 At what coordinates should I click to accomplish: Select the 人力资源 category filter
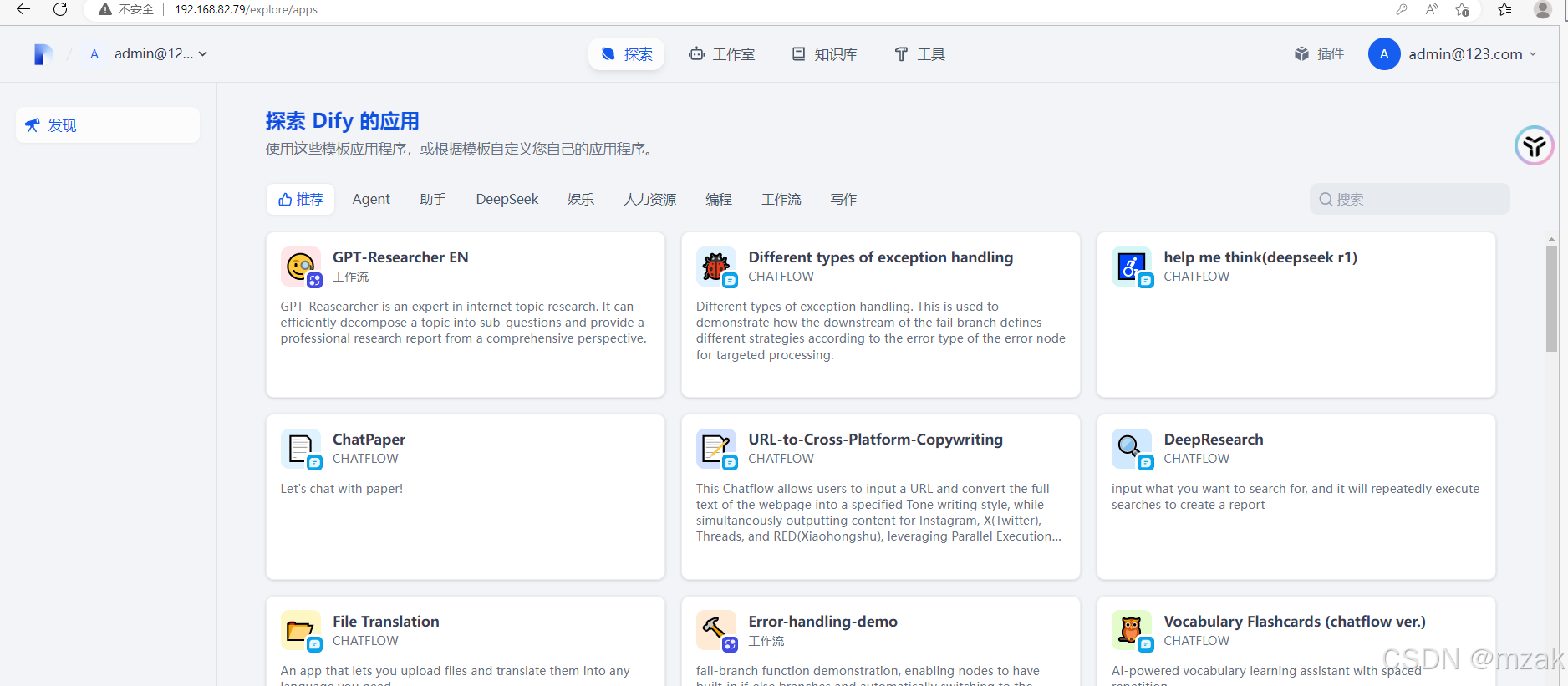[x=650, y=200]
